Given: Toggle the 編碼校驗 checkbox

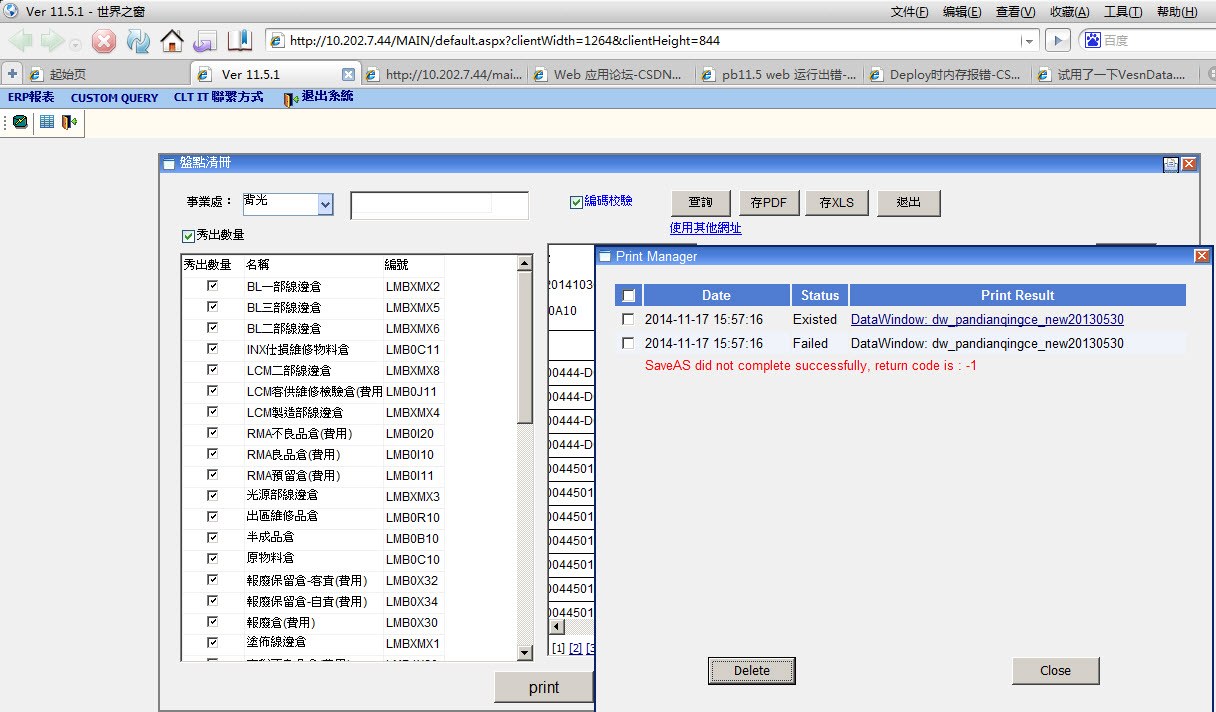Looking at the screenshot, I should pos(576,202).
